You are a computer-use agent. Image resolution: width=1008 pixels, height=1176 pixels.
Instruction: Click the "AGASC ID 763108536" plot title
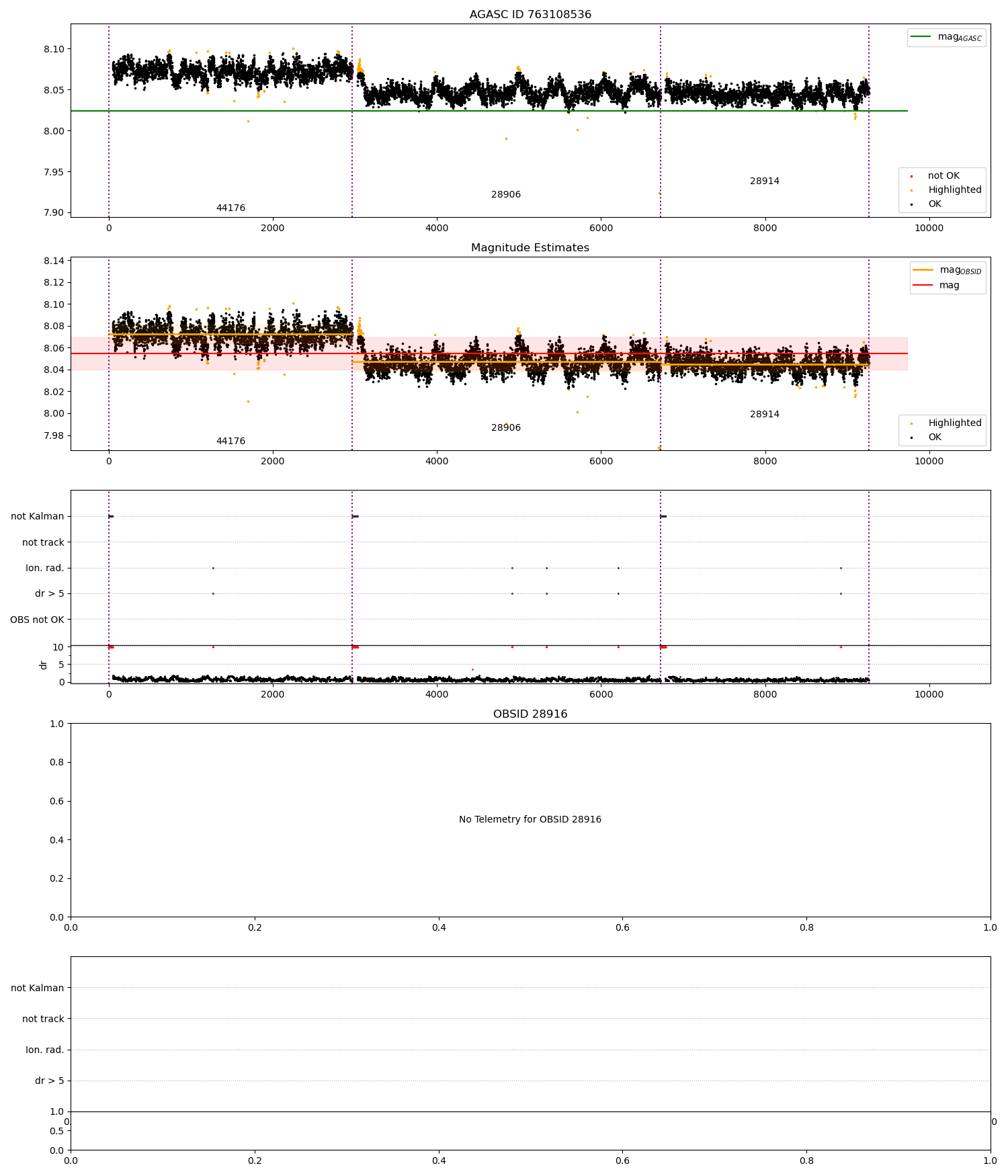tap(530, 15)
